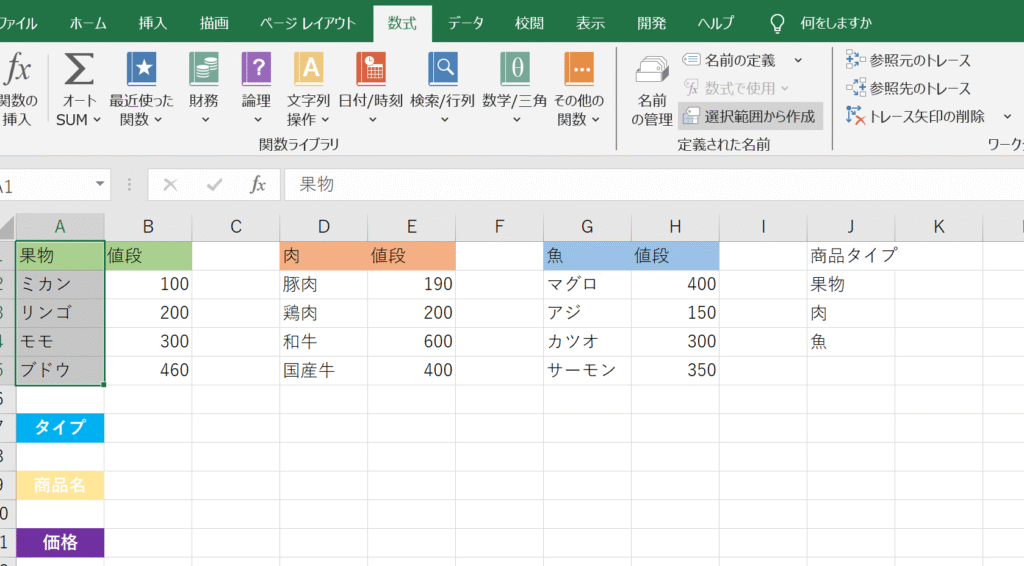Click 参照元のトレース button
The image size is (1024, 566).
point(908,61)
